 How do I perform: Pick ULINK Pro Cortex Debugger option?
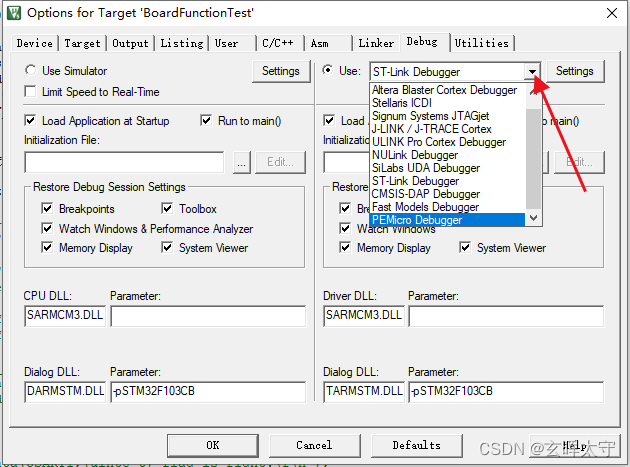tap(447, 142)
